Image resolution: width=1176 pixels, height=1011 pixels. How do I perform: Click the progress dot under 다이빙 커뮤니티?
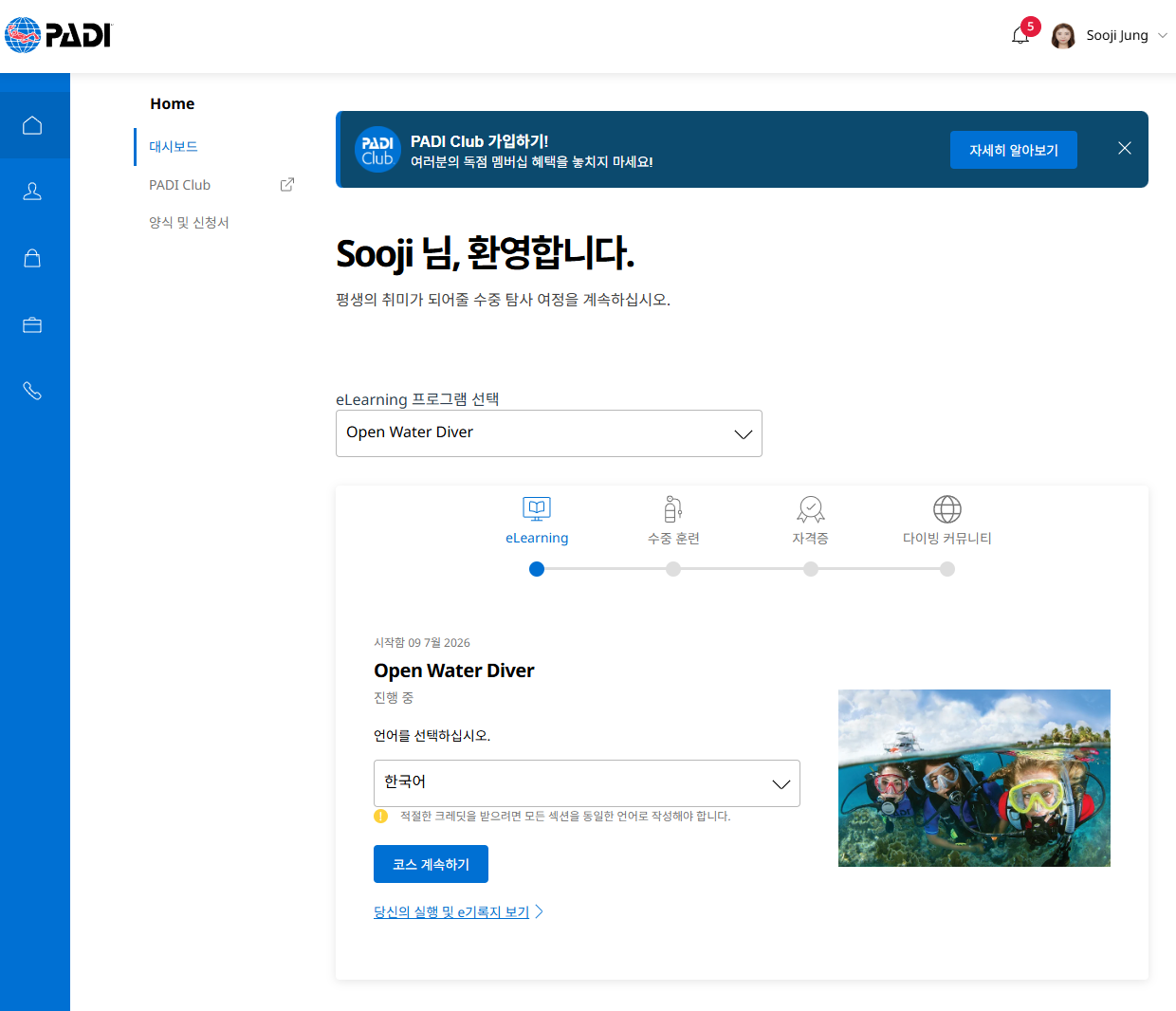947,569
